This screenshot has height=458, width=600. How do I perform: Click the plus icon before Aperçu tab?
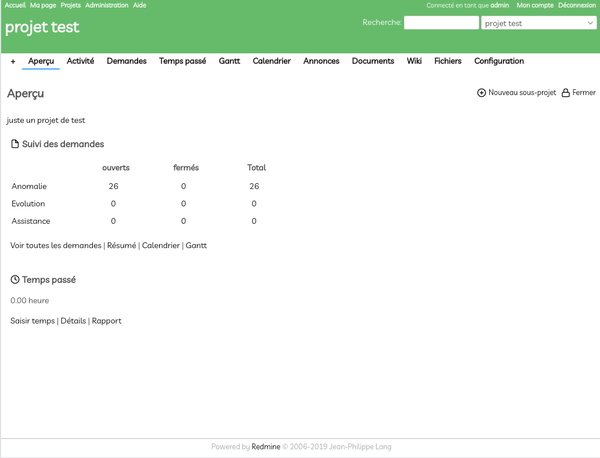pyautogui.click(x=13, y=61)
